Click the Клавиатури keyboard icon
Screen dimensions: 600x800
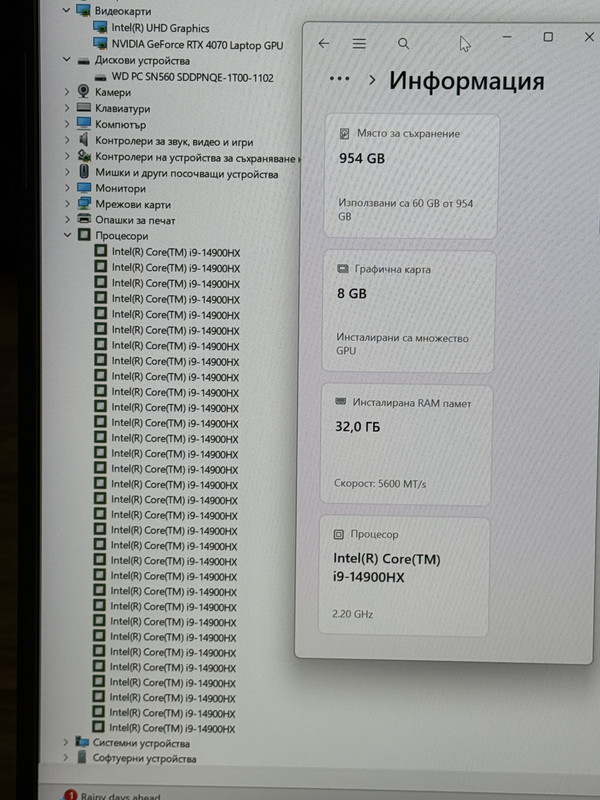click(84, 108)
